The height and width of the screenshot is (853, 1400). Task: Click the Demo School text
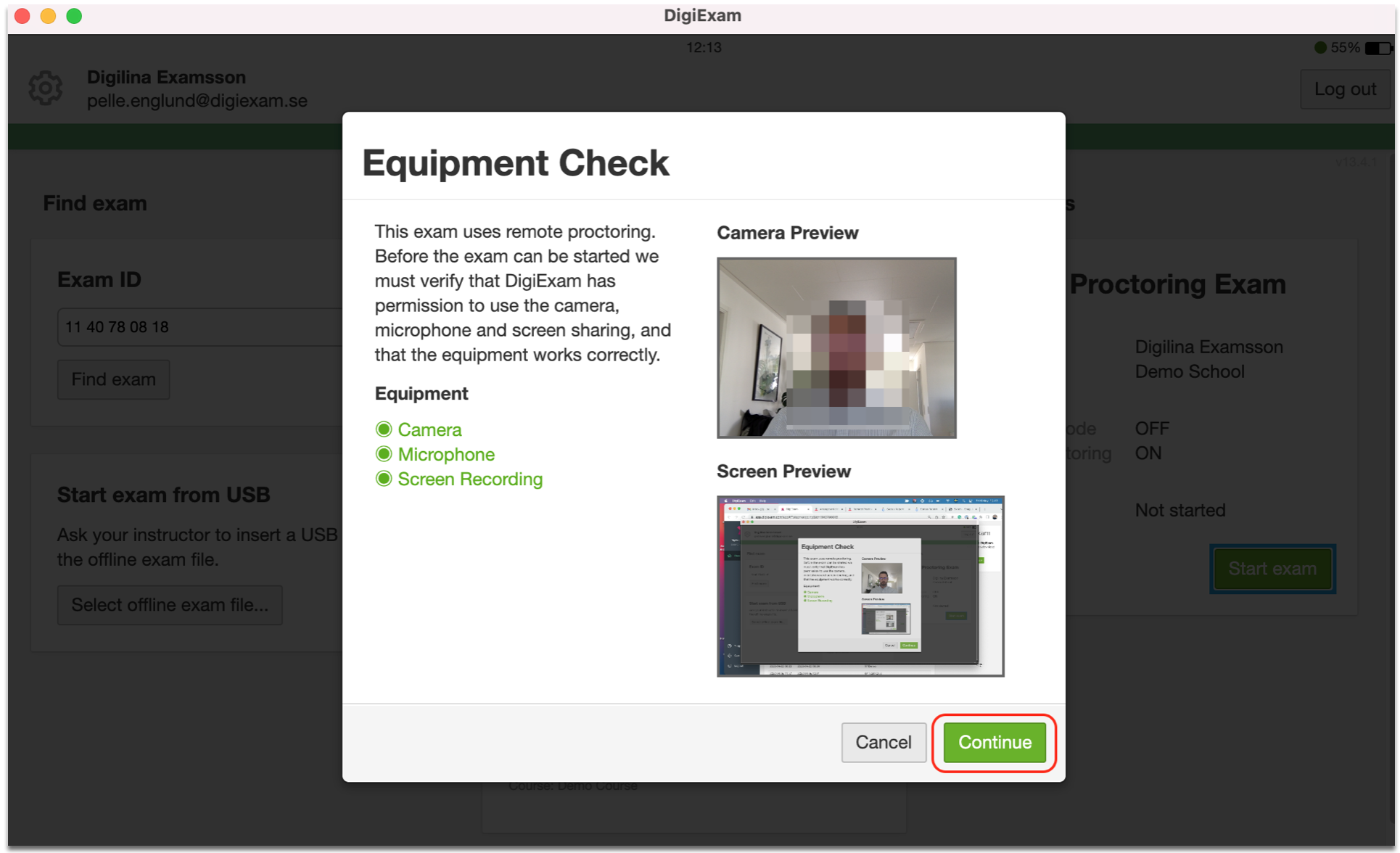click(x=1190, y=371)
